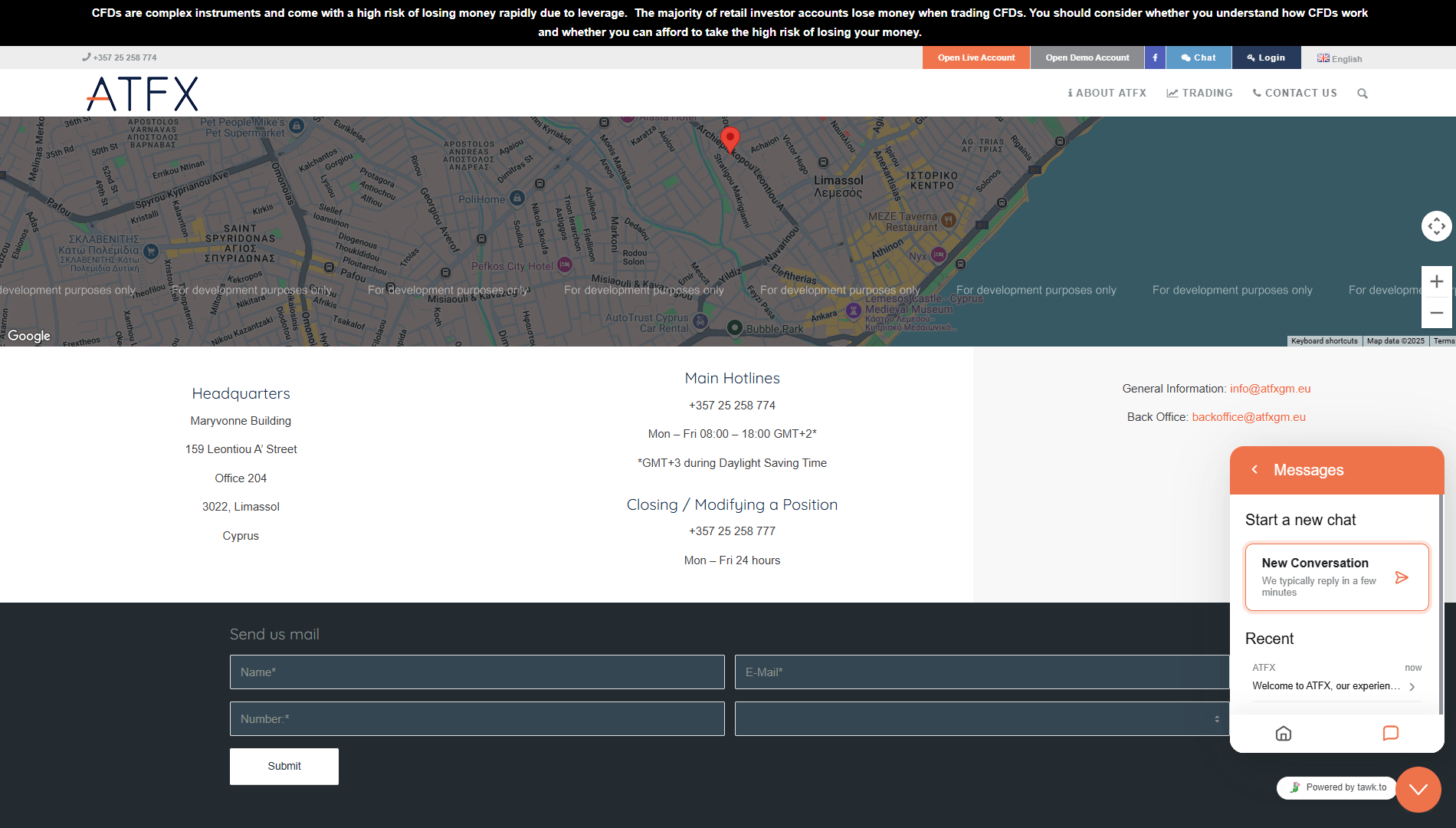Screen dimensions: 1456x828
Task: Click the Main Hotlines +357 25 258 774 number
Action: pos(732,406)
